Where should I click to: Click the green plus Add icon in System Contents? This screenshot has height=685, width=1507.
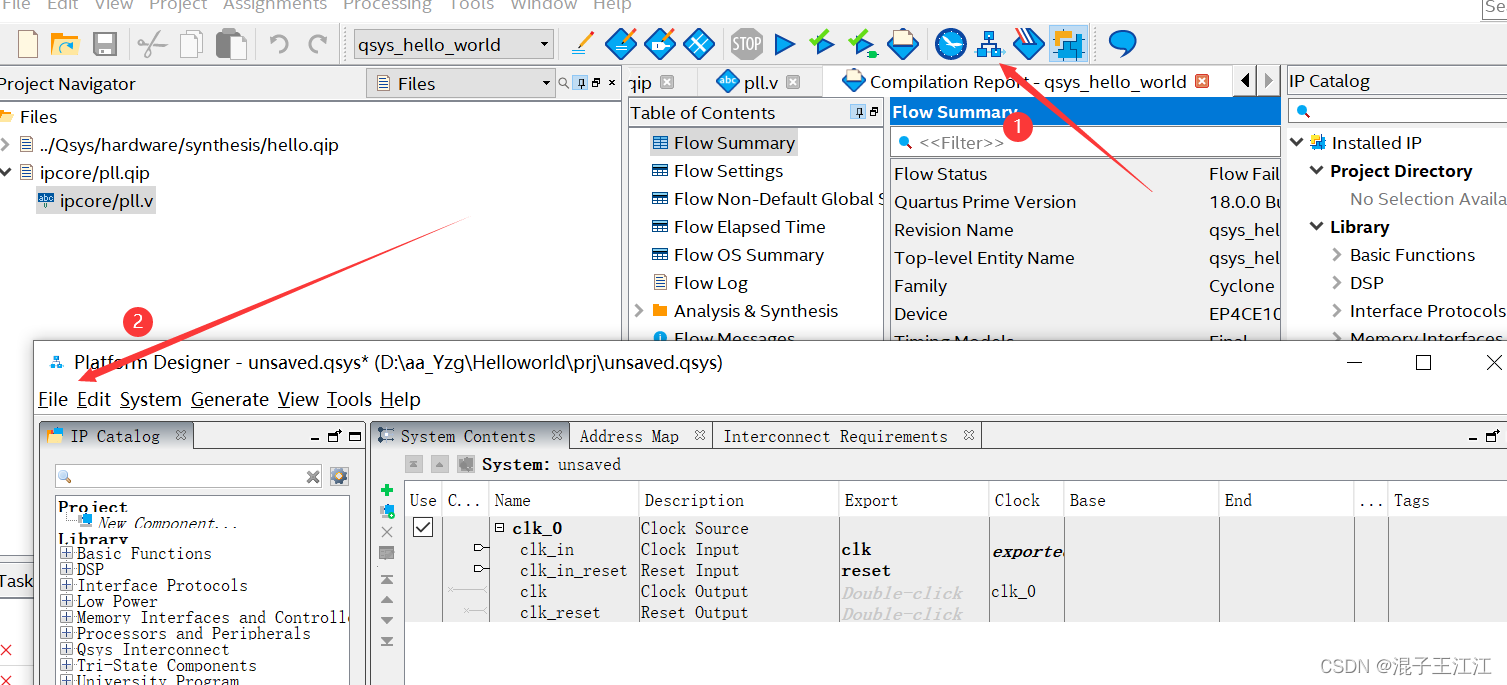(387, 490)
